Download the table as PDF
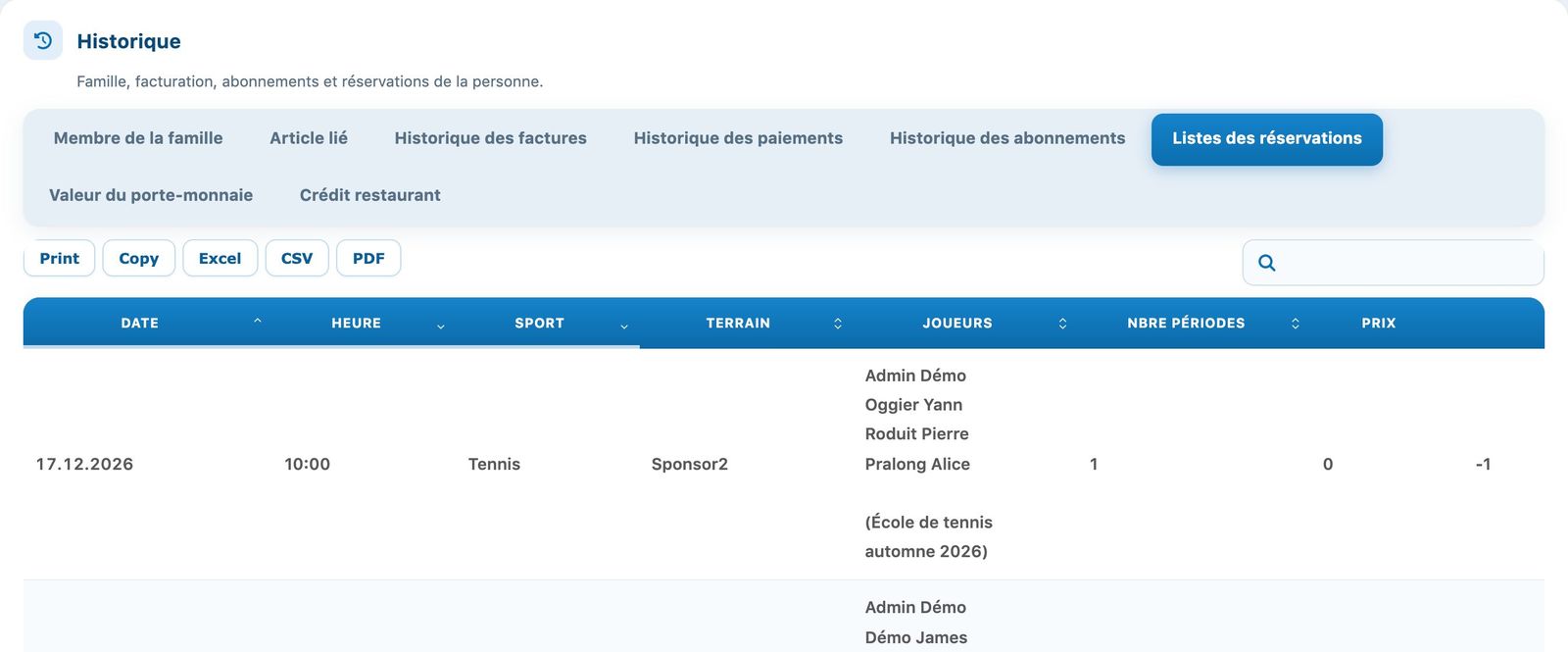Screen dimensions: 1568x652 pos(368,258)
